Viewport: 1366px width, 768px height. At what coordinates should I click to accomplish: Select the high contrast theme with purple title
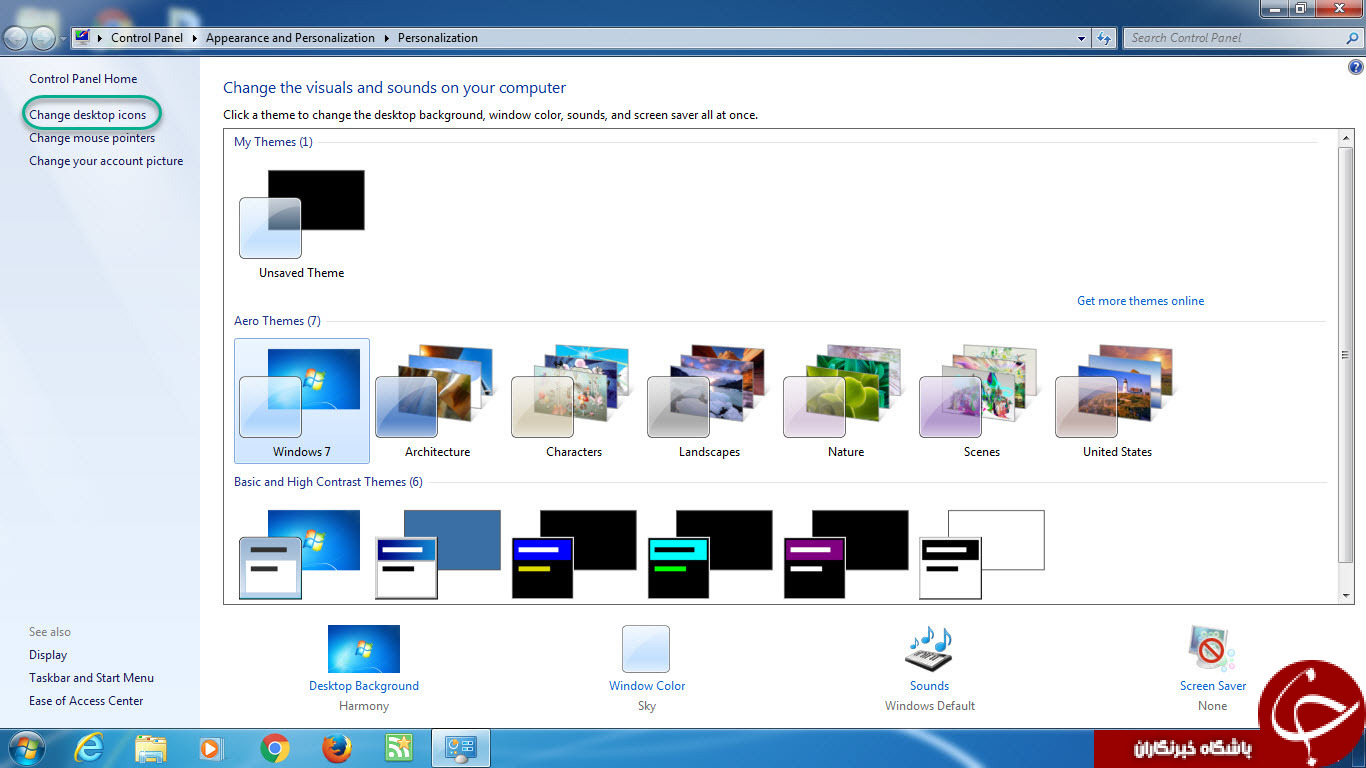click(x=845, y=554)
